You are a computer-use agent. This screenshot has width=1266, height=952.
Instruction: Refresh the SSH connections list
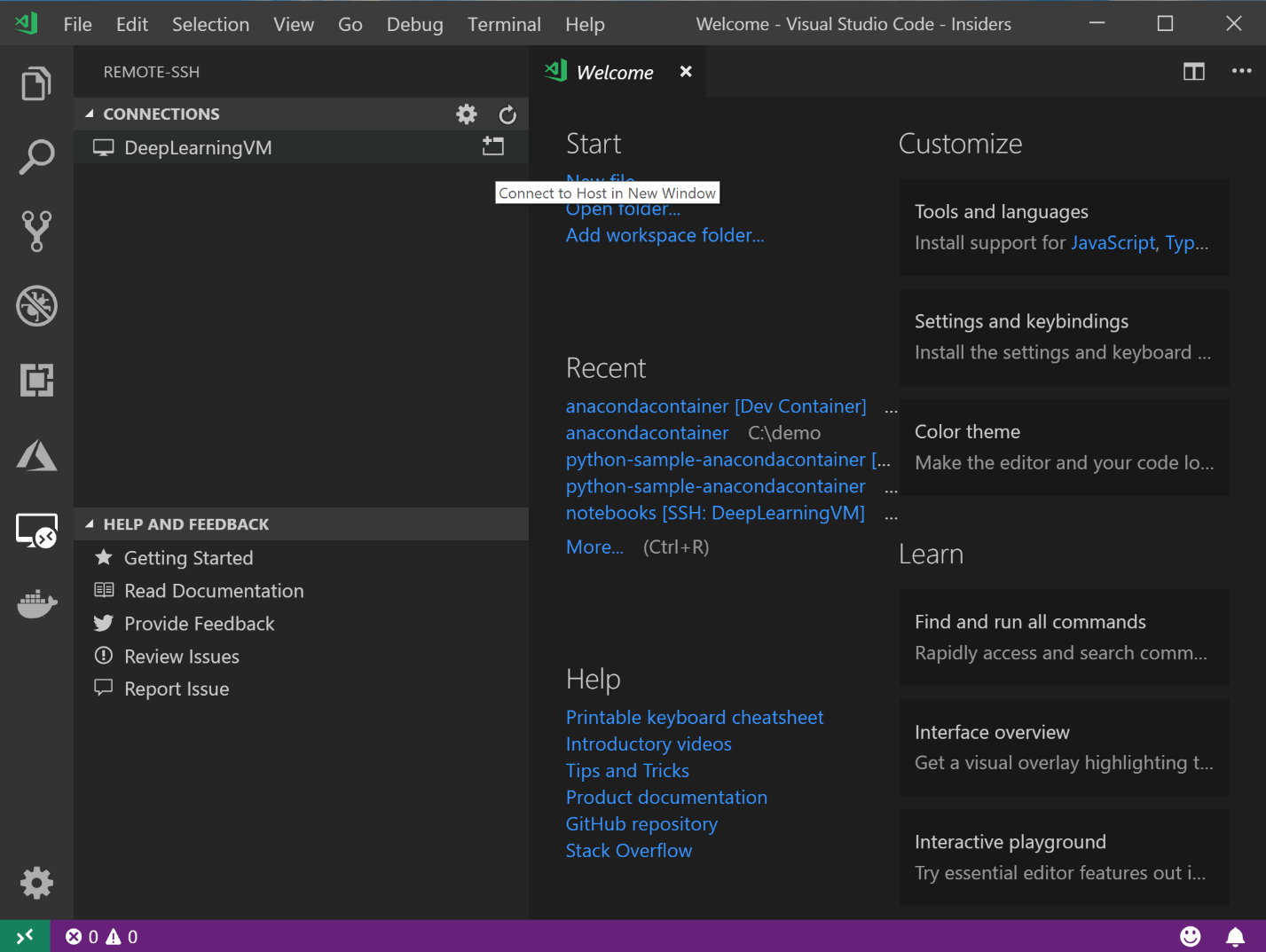pos(507,114)
